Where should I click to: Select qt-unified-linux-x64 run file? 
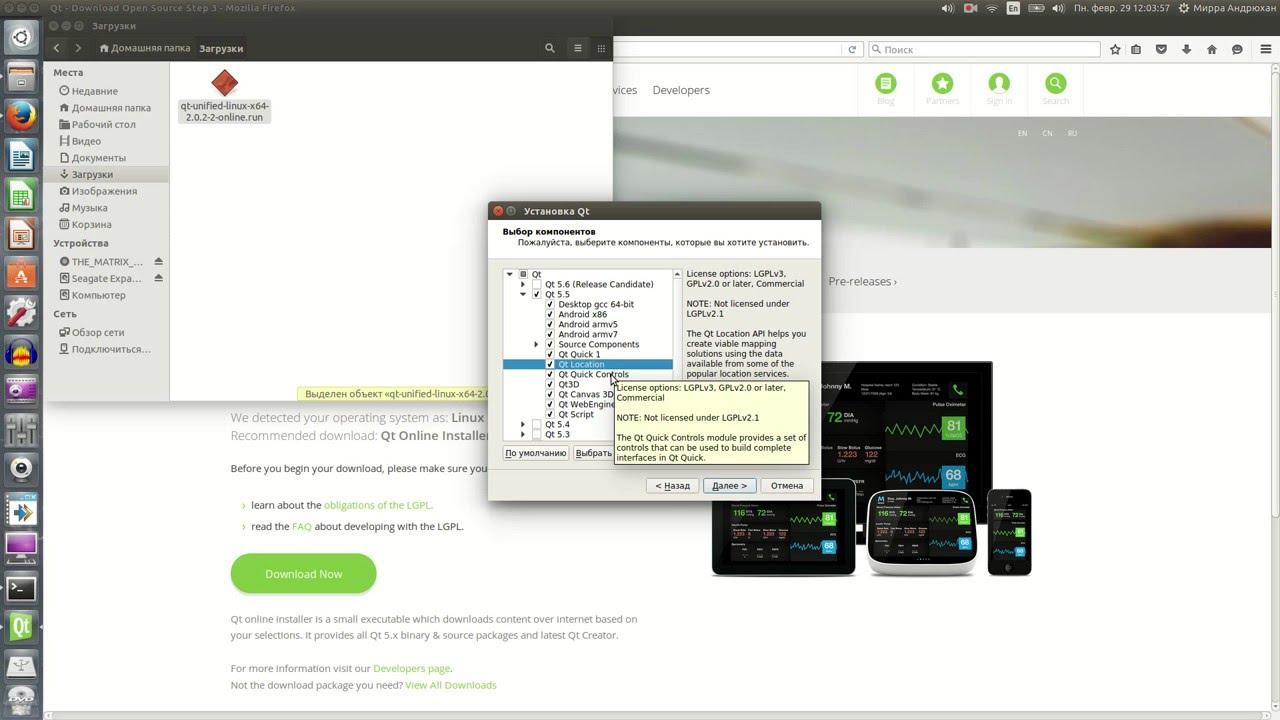point(224,95)
